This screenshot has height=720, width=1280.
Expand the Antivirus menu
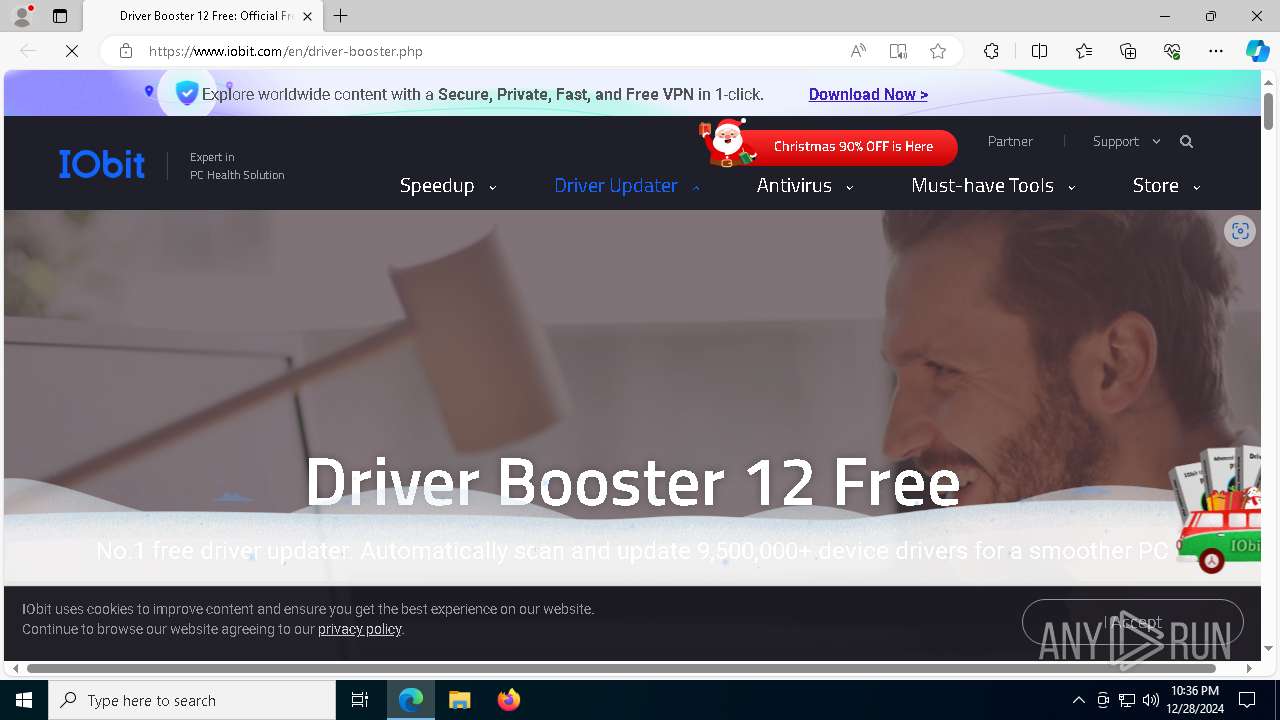pos(805,185)
